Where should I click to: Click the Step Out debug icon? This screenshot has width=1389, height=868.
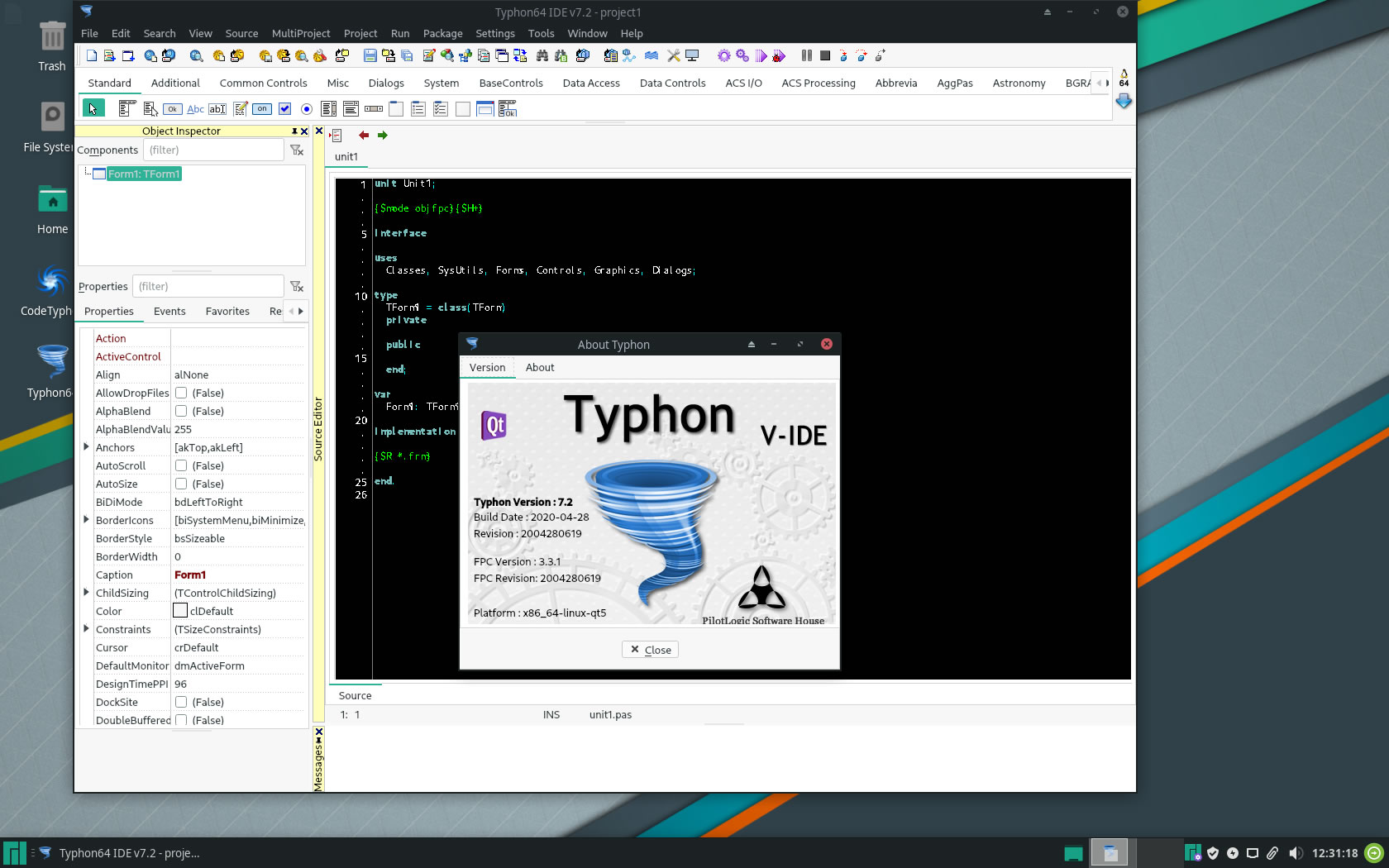coord(880,56)
